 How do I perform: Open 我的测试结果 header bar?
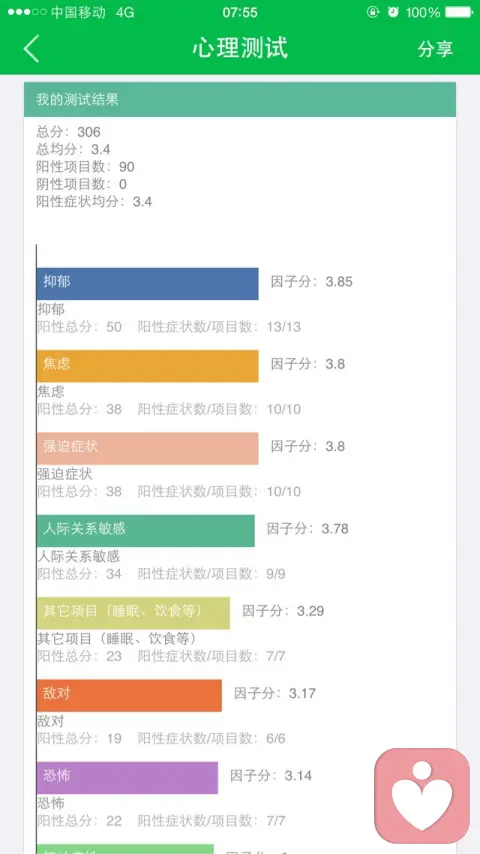[240, 100]
